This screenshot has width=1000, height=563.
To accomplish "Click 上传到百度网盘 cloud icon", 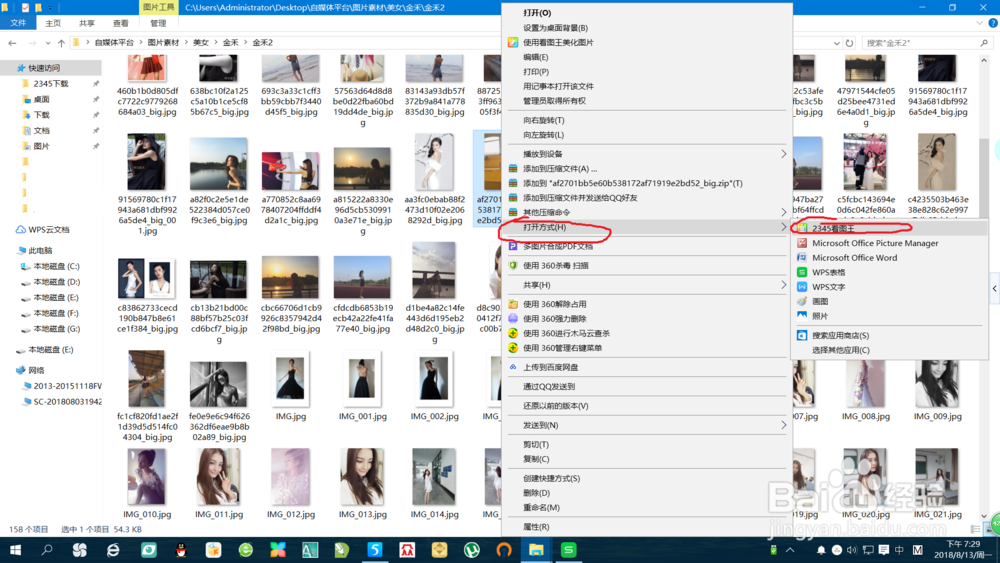I will pyautogui.click(x=513, y=367).
